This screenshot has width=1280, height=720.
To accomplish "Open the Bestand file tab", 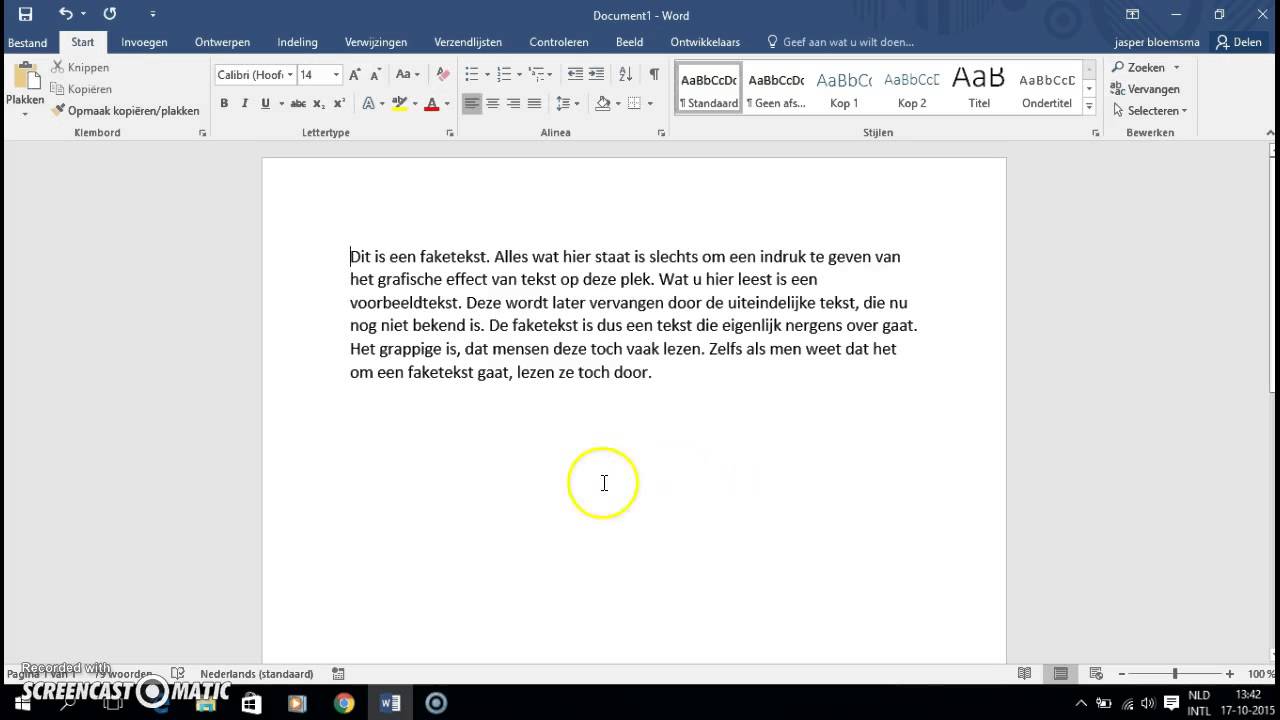I will [x=28, y=43].
